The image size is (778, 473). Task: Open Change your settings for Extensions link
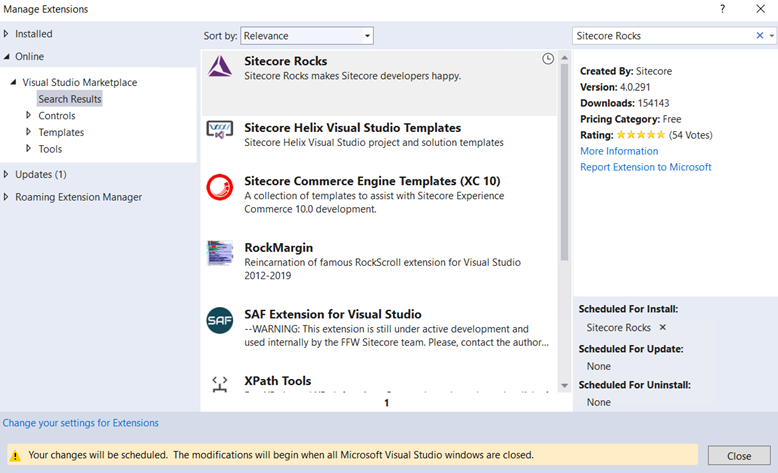pos(80,423)
